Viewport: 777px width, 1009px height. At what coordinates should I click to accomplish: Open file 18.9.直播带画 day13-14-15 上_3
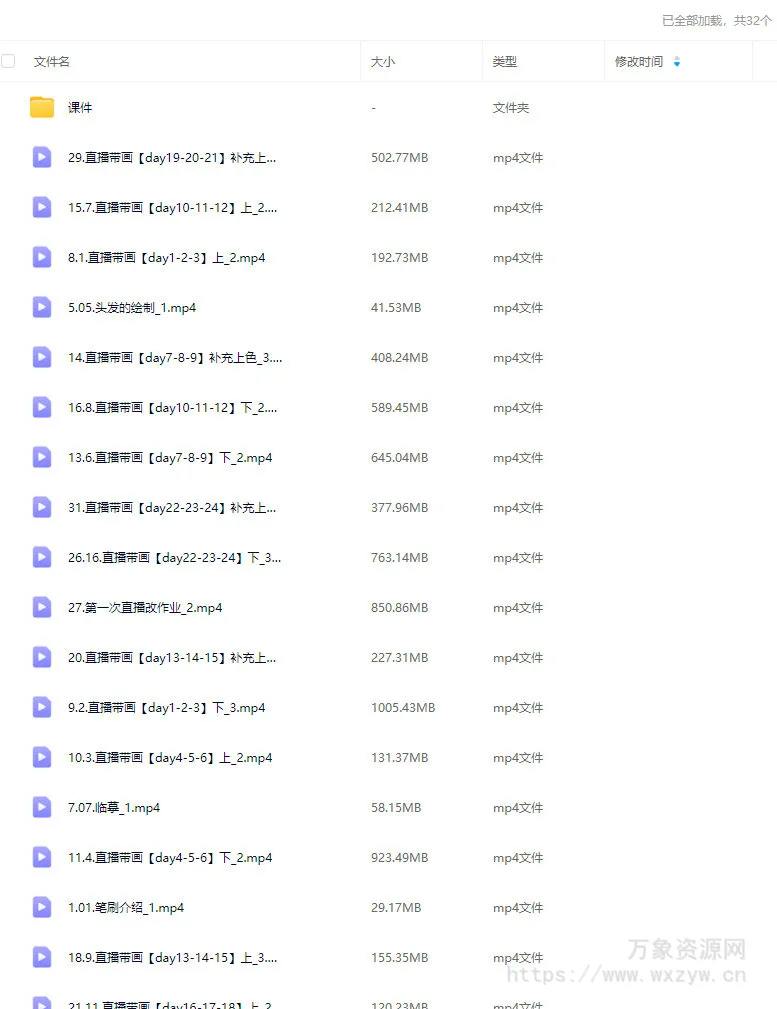173,958
